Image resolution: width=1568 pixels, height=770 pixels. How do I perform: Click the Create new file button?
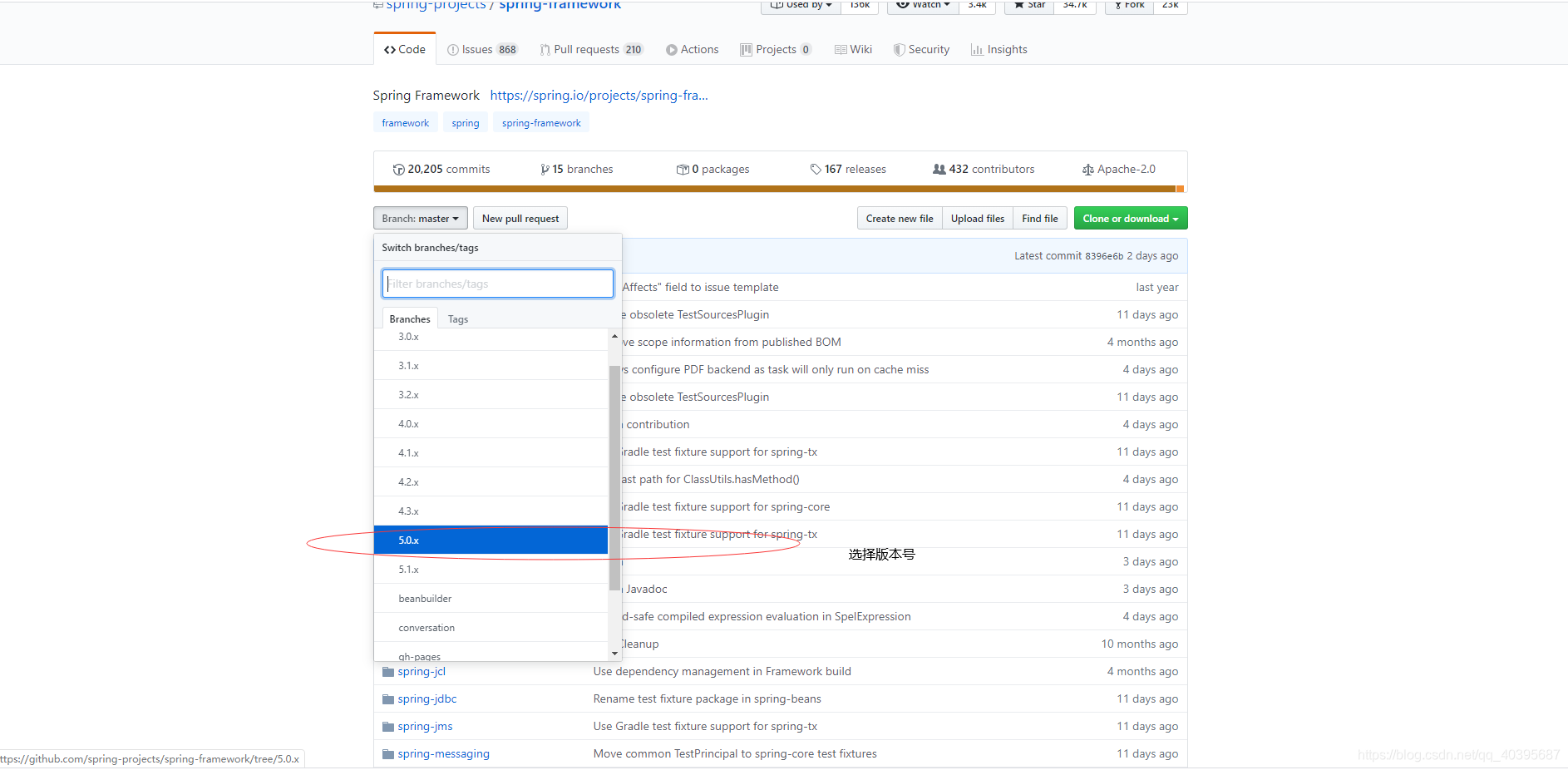[x=900, y=219]
